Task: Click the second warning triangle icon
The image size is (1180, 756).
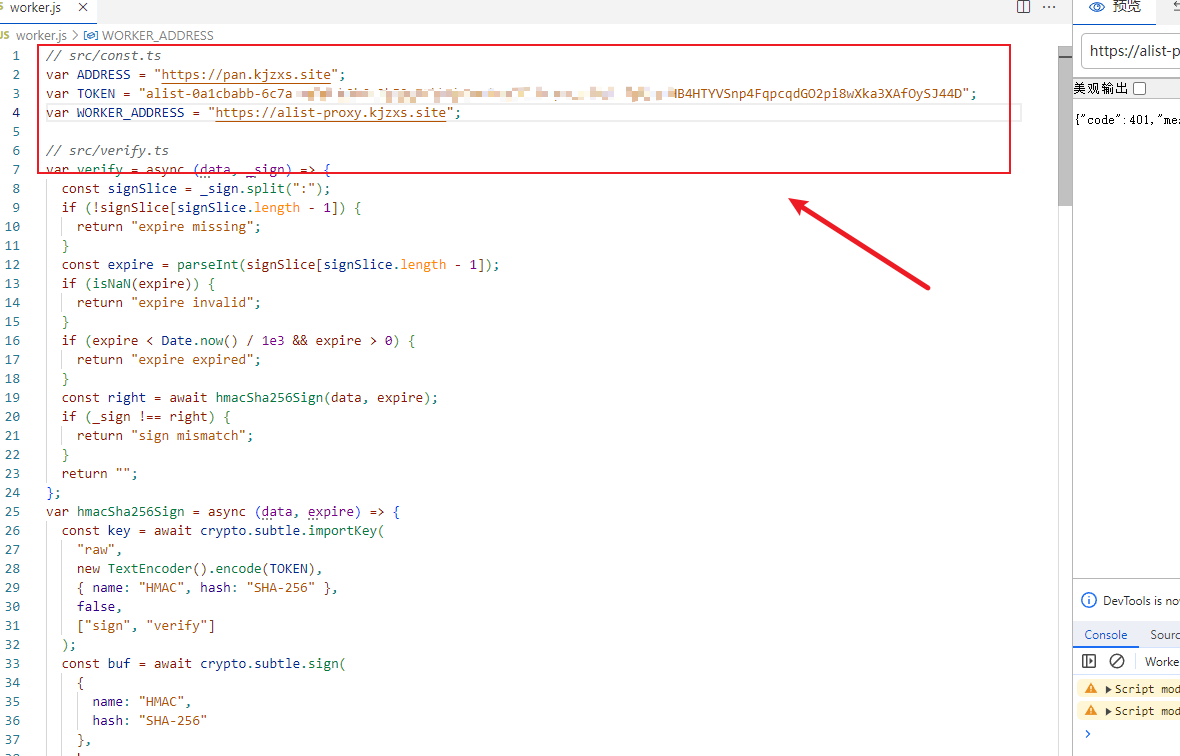Action: pos(1091,711)
